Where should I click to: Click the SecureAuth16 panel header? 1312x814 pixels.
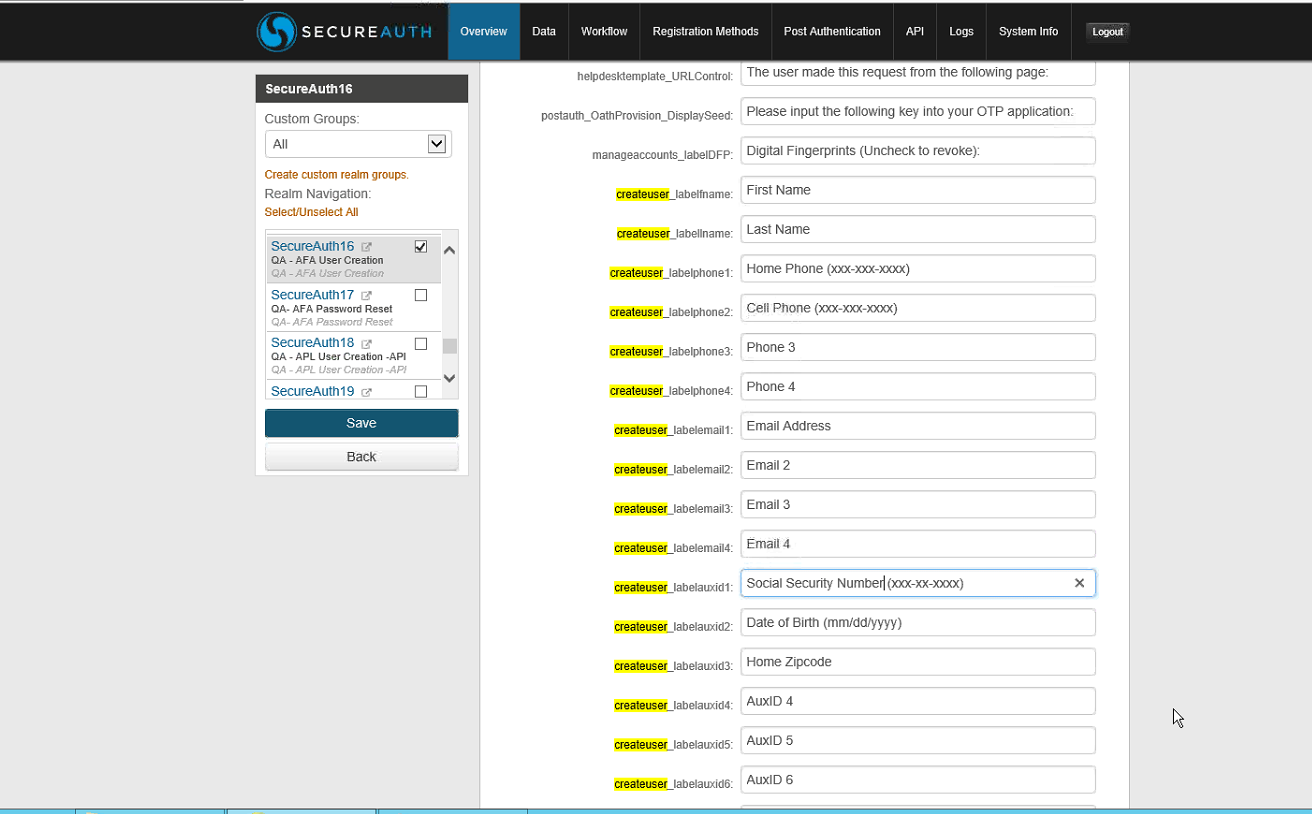tap(362, 89)
